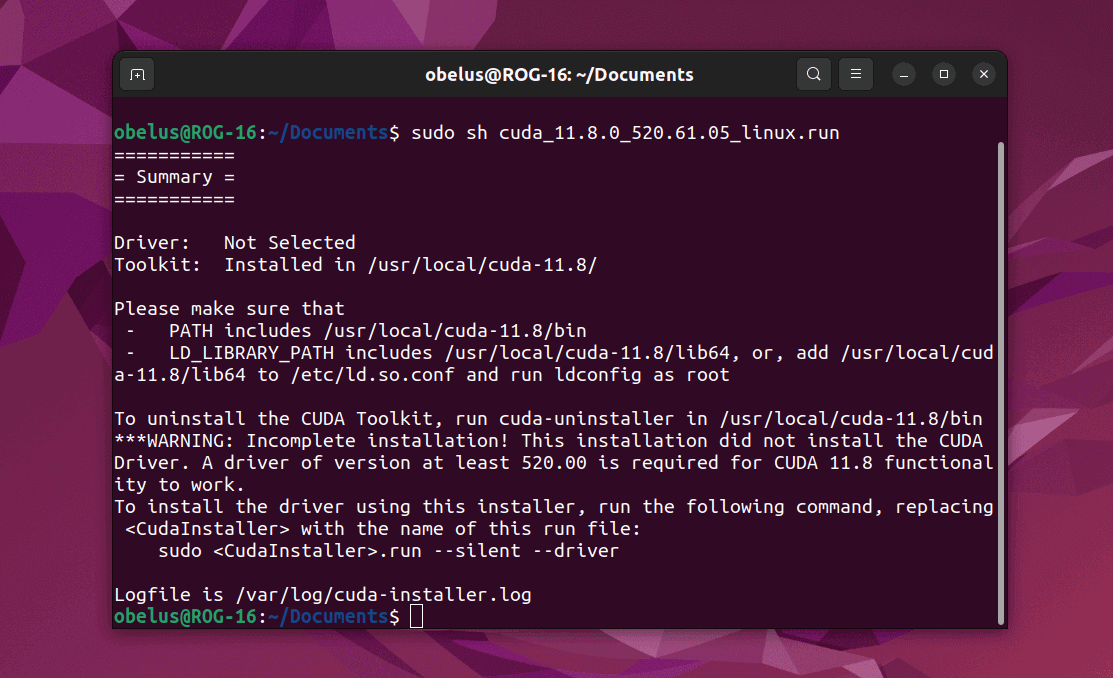Screen dimensions: 1113x678
Task: Open the terminal hamburger menu
Action: (855, 74)
